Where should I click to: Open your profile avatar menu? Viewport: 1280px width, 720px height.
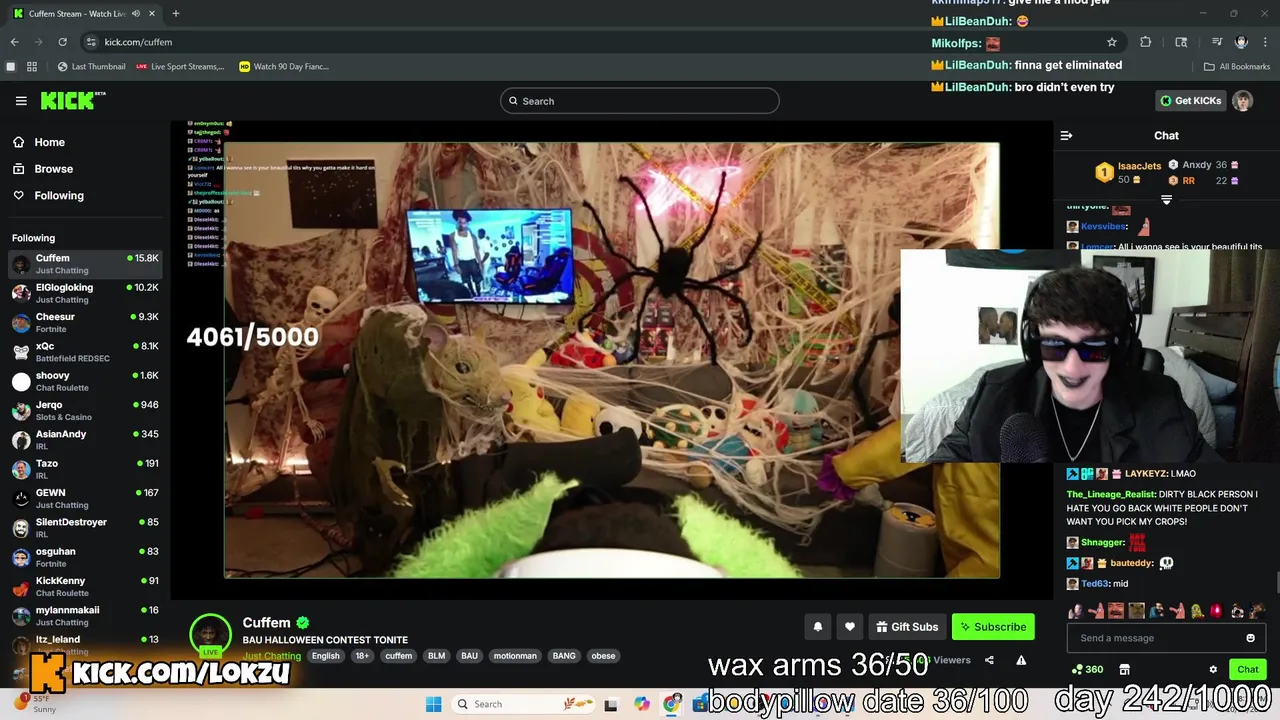click(x=1242, y=101)
